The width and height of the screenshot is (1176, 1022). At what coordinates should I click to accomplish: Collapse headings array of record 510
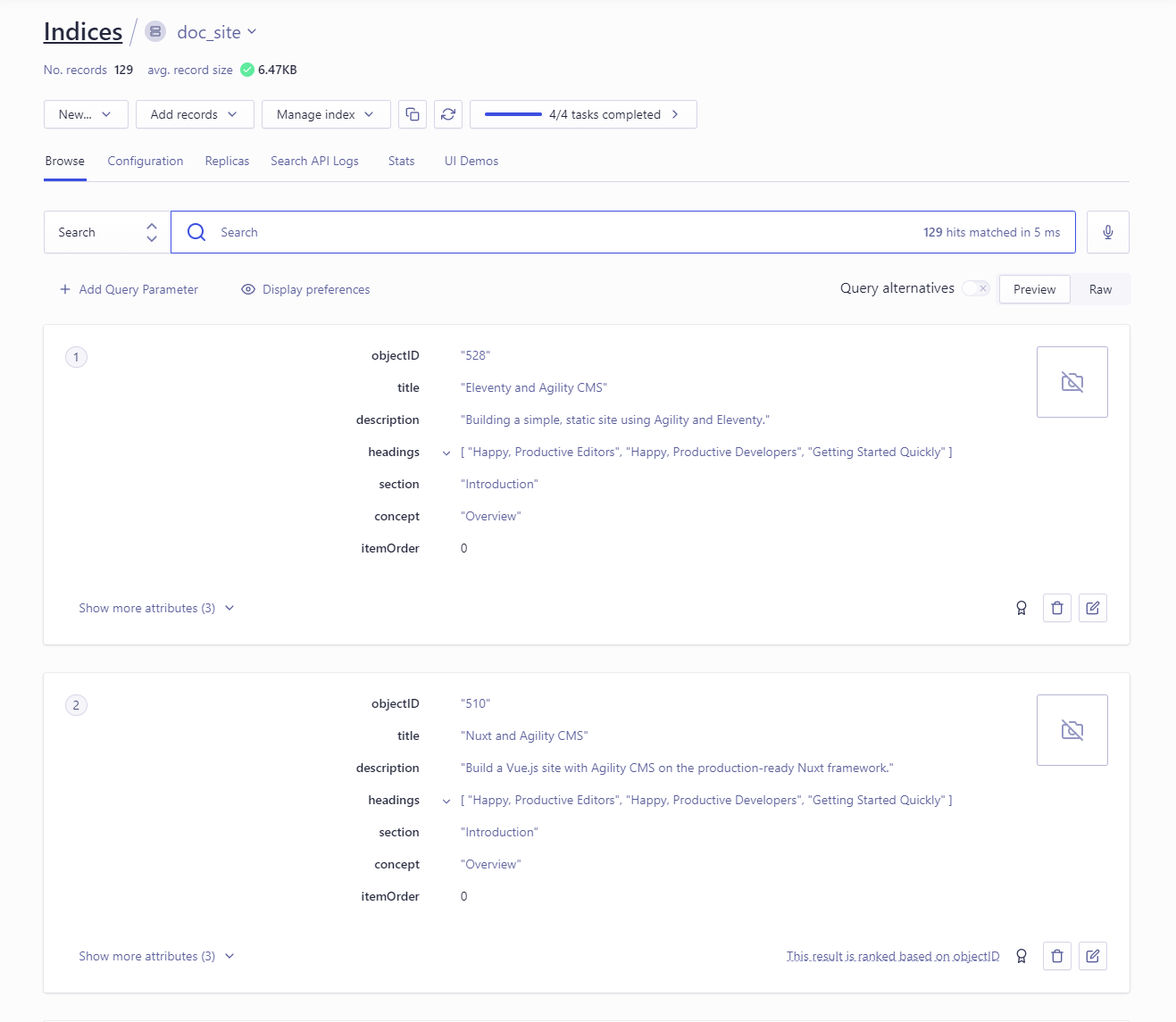click(446, 801)
